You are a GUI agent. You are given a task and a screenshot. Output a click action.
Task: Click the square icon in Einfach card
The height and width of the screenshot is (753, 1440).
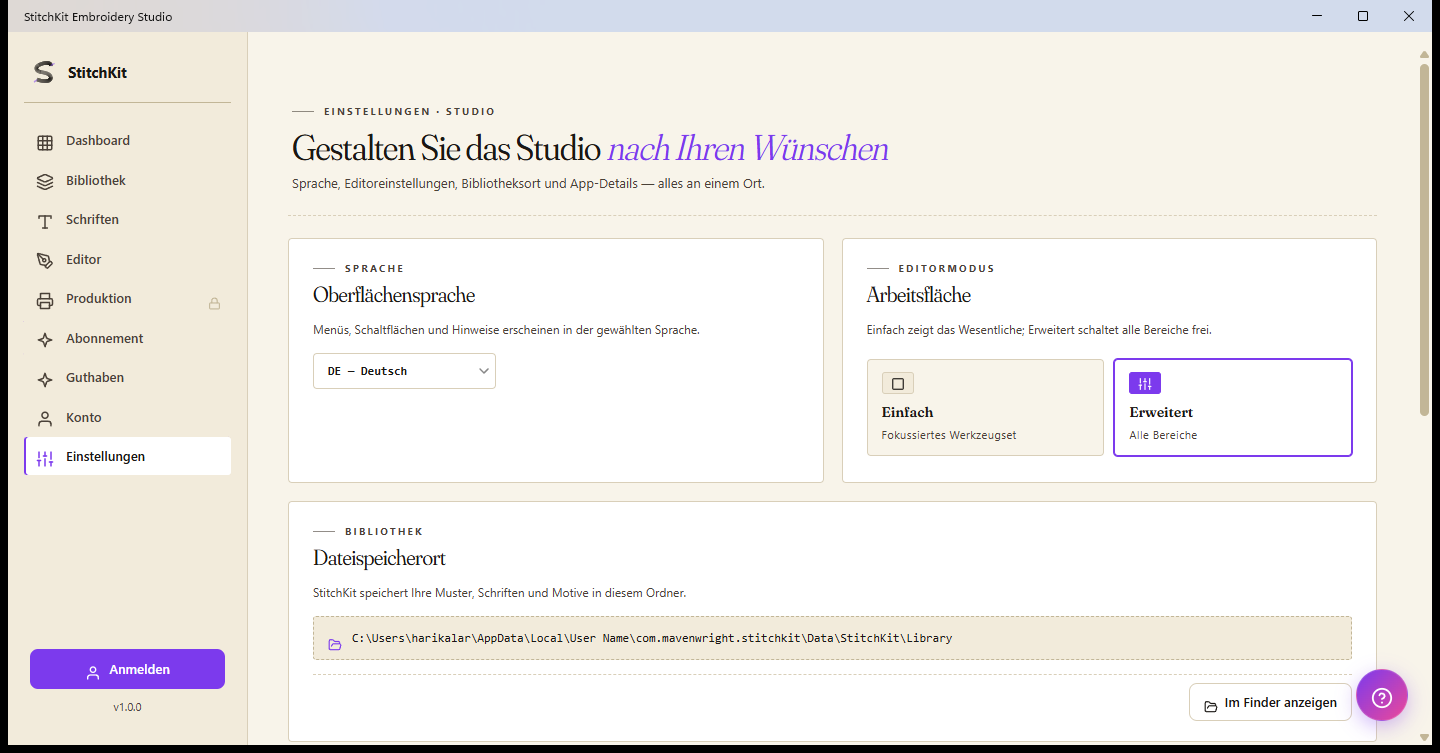(898, 383)
